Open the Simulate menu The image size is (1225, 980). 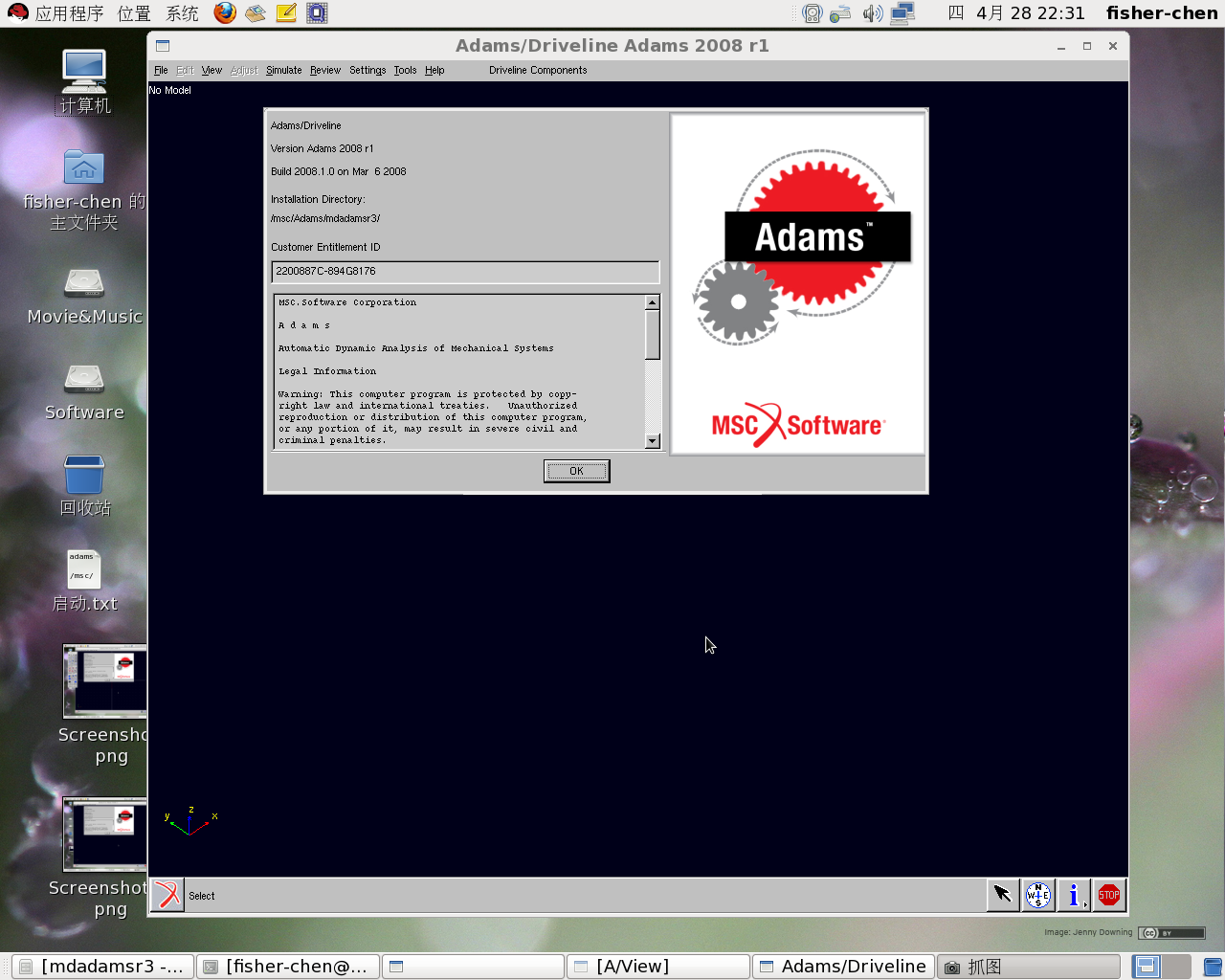pos(283,70)
